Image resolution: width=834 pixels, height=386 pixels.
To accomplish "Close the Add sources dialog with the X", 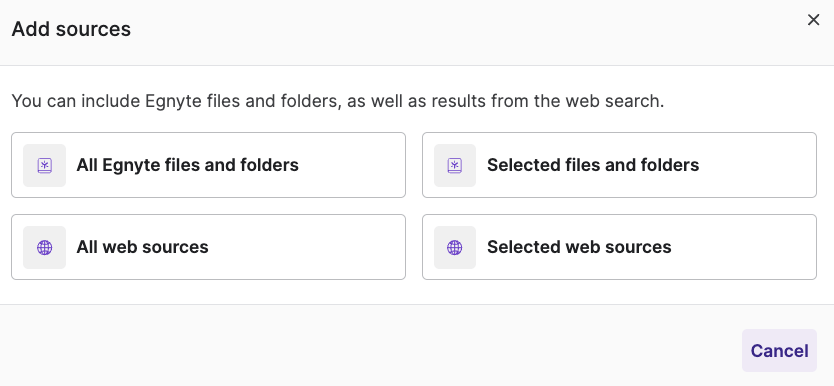I will point(813,20).
